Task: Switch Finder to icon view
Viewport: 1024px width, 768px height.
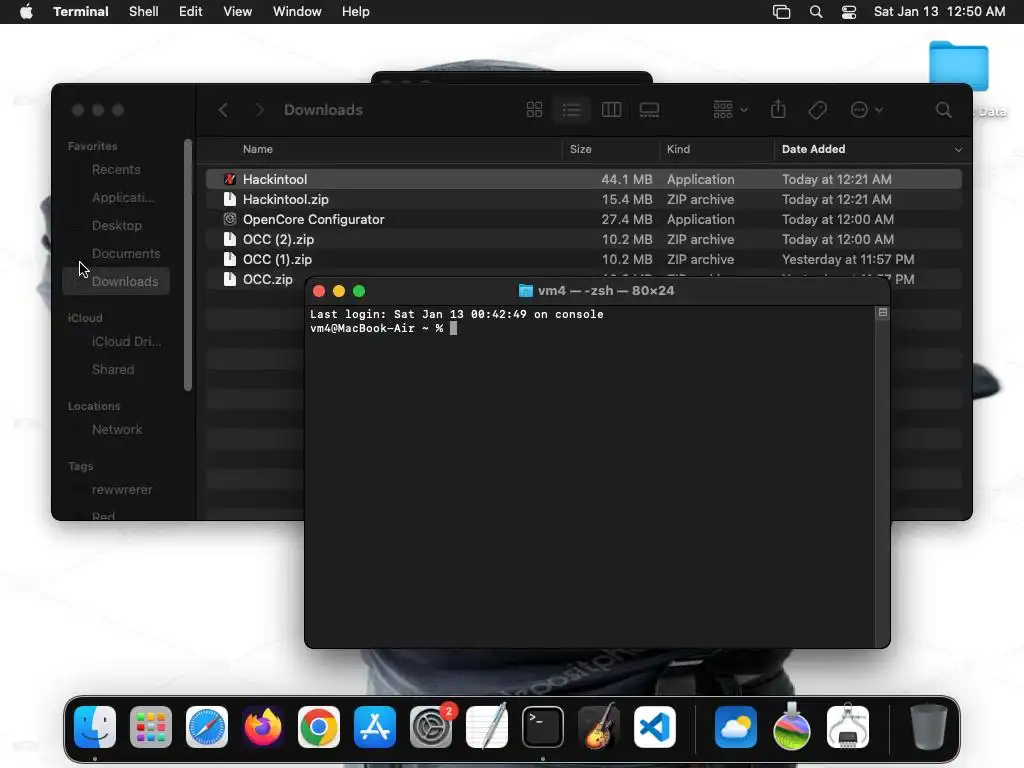Action: (x=534, y=110)
